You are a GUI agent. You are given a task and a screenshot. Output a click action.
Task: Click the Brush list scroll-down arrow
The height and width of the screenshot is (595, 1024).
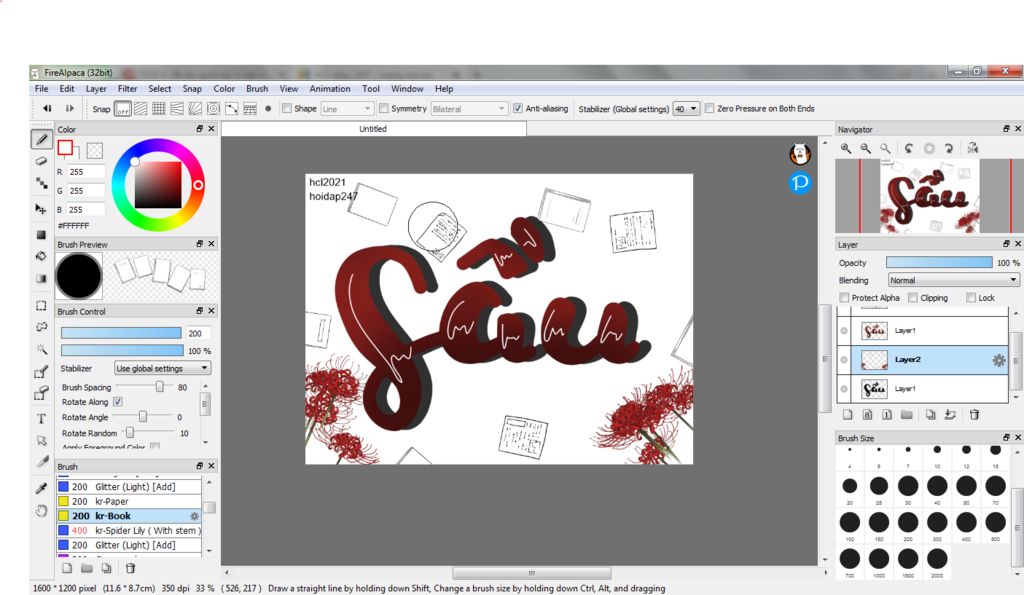(x=209, y=550)
